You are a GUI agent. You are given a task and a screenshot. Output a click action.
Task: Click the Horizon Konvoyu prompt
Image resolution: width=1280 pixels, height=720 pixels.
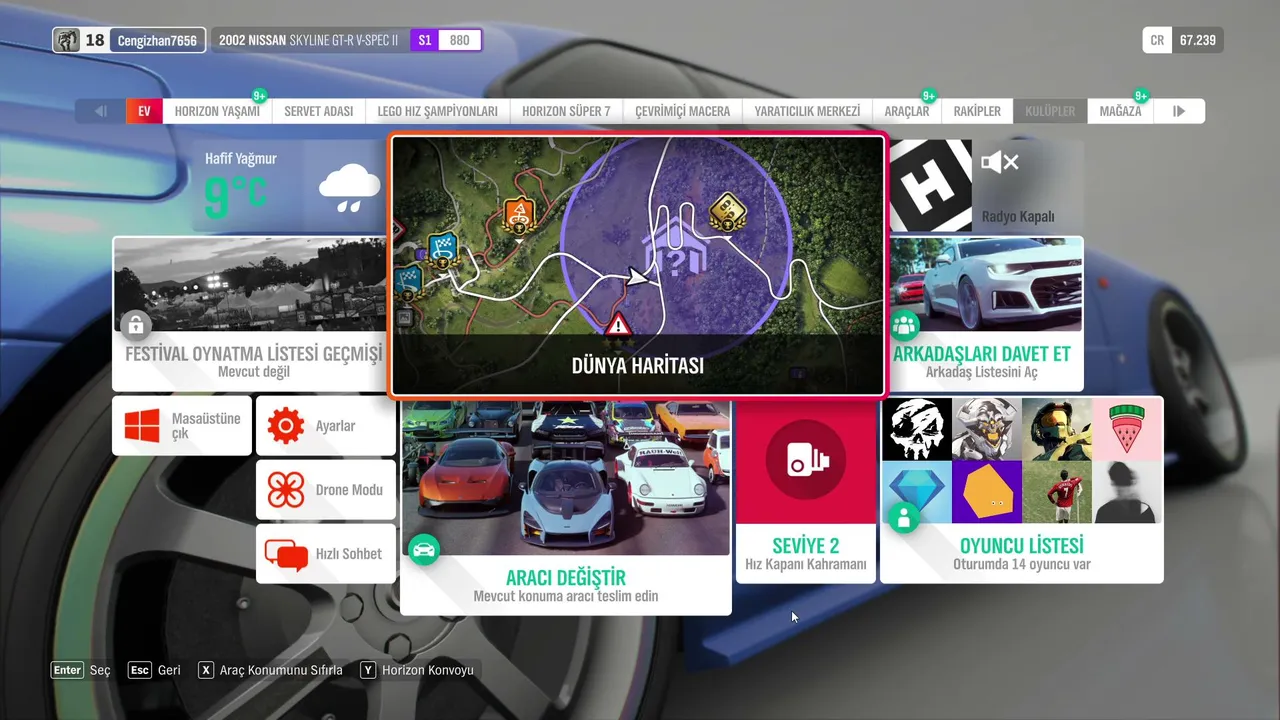pyautogui.click(x=416, y=670)
